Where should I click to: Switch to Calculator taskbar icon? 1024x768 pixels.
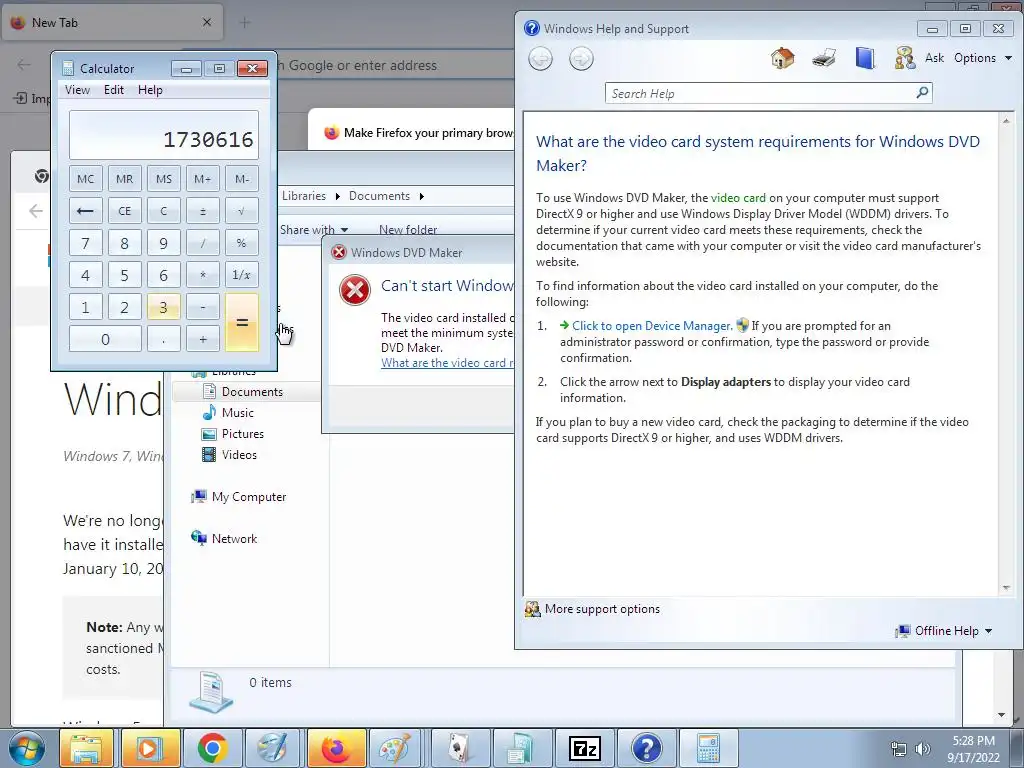click(x=709, y=748)
